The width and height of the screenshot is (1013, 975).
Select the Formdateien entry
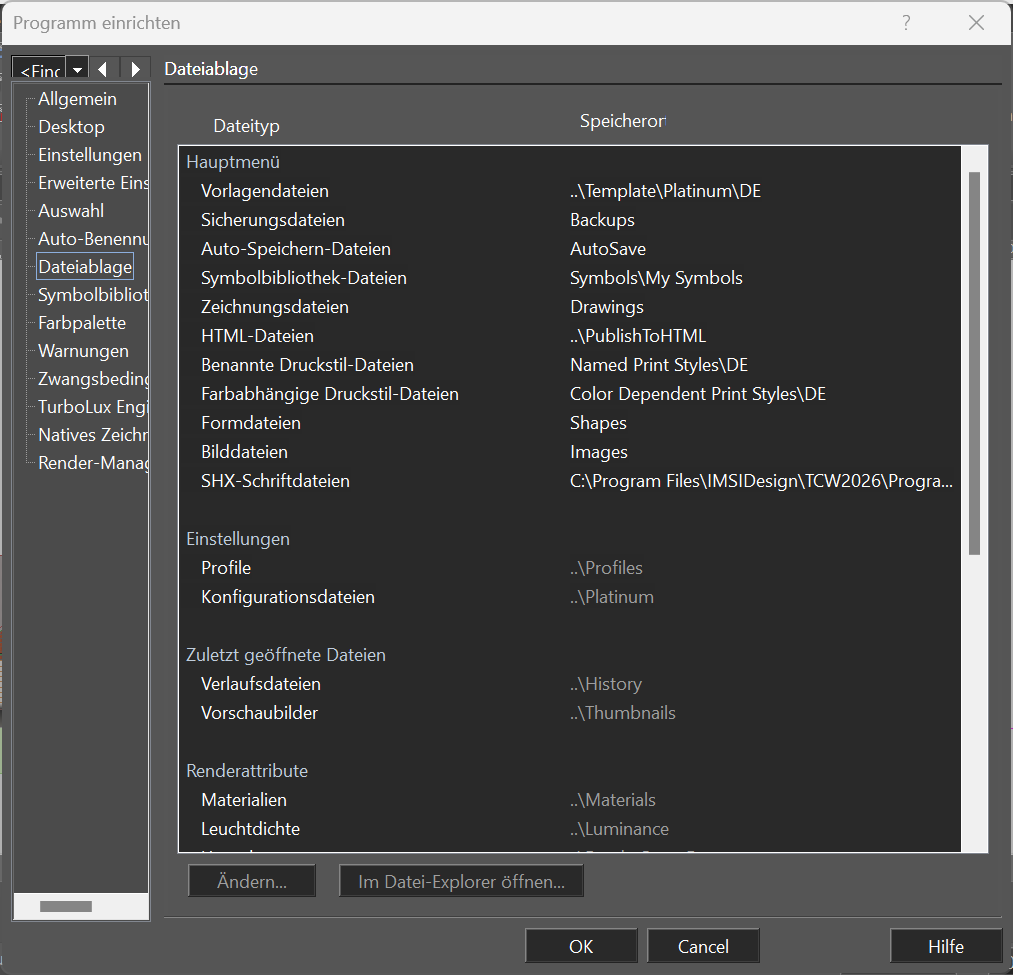coord(570,423)
